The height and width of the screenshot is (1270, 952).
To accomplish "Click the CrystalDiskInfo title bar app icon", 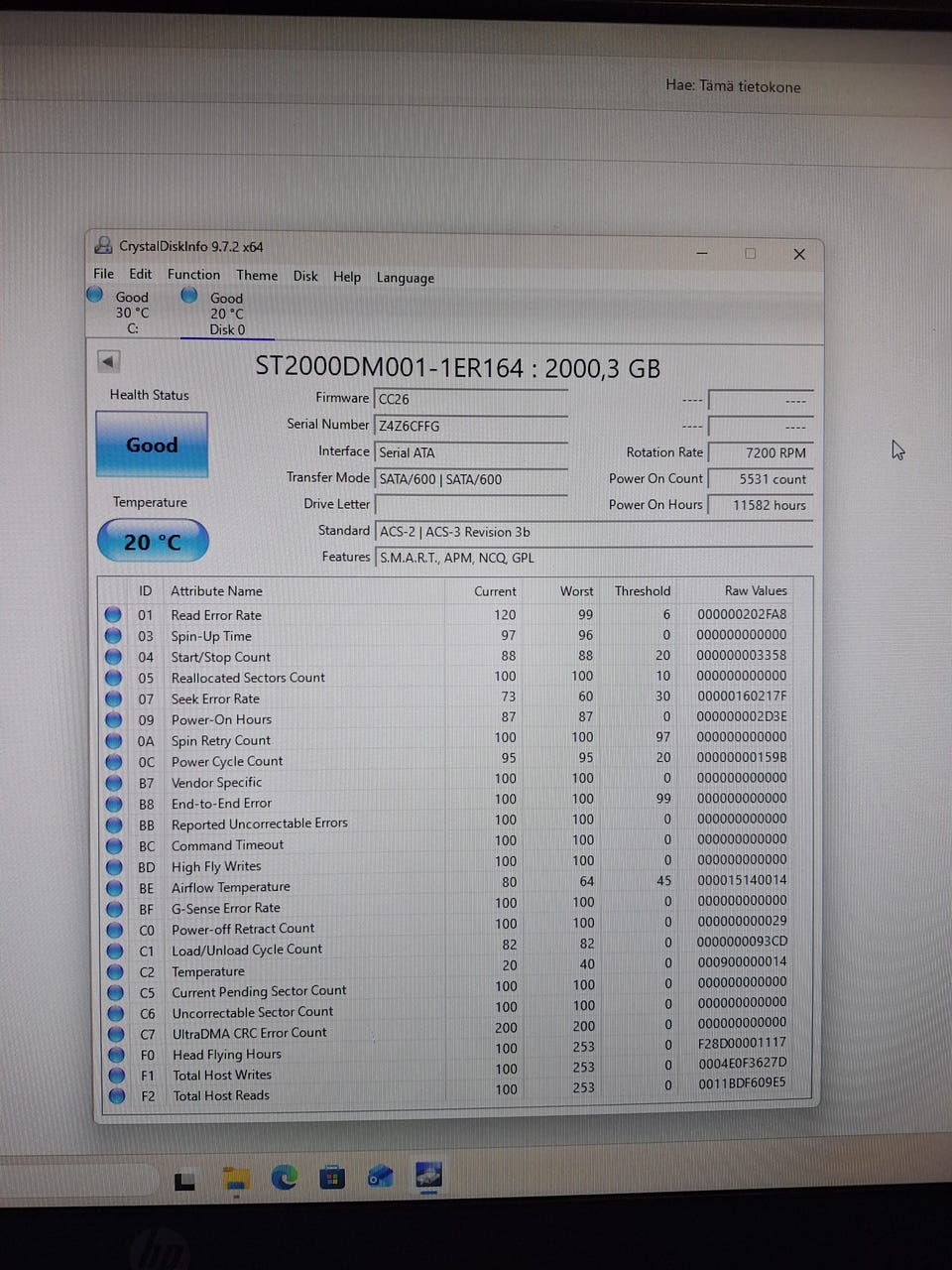I will [103, 245].
